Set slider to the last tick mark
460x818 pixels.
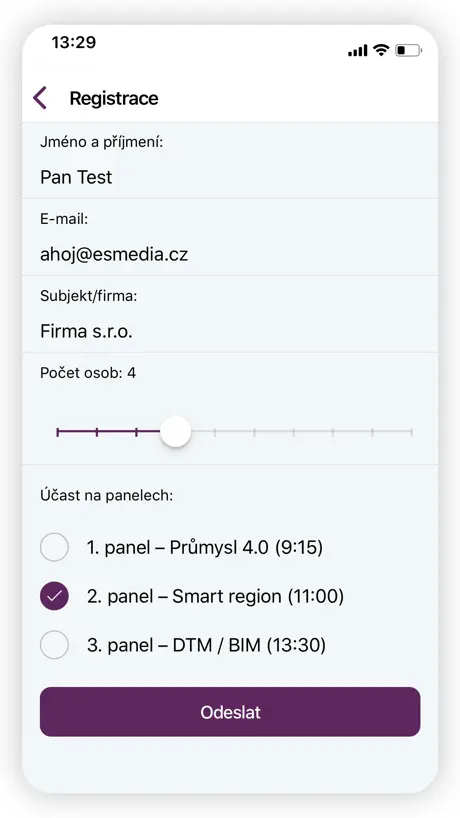[411, 432]
